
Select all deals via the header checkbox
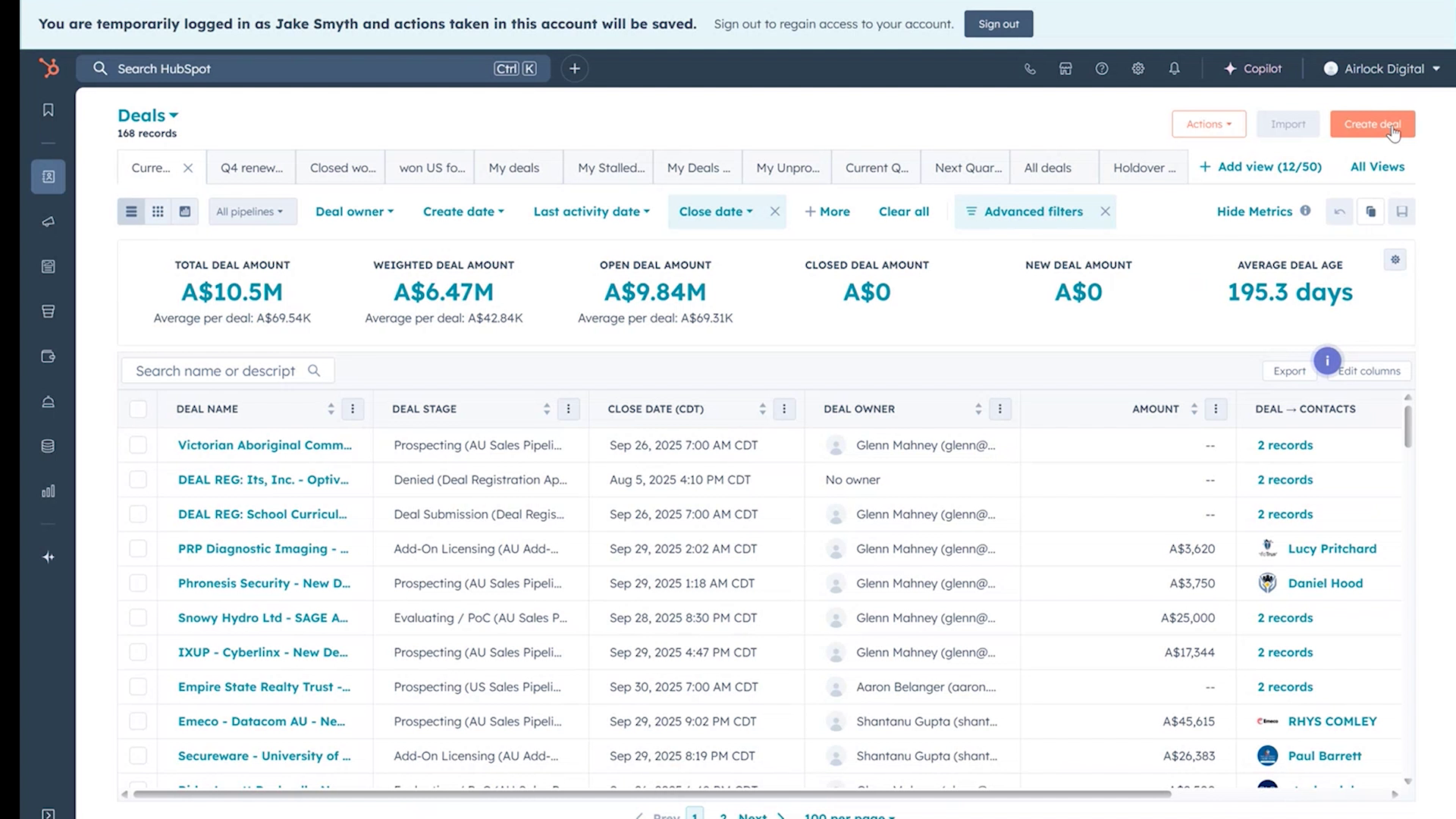click(x=138, y=409)
